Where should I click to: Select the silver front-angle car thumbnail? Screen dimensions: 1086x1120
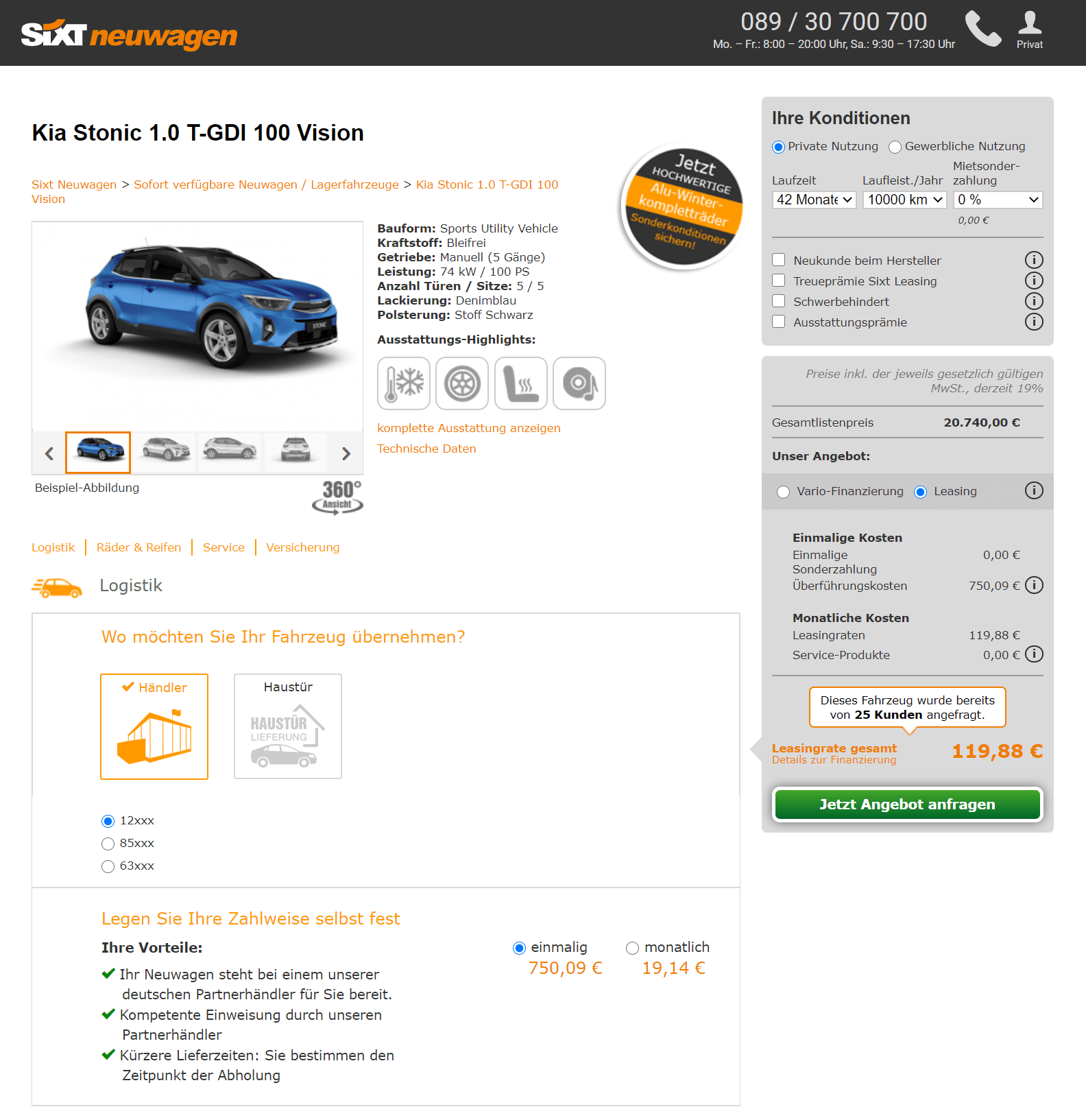pos(165,453)
